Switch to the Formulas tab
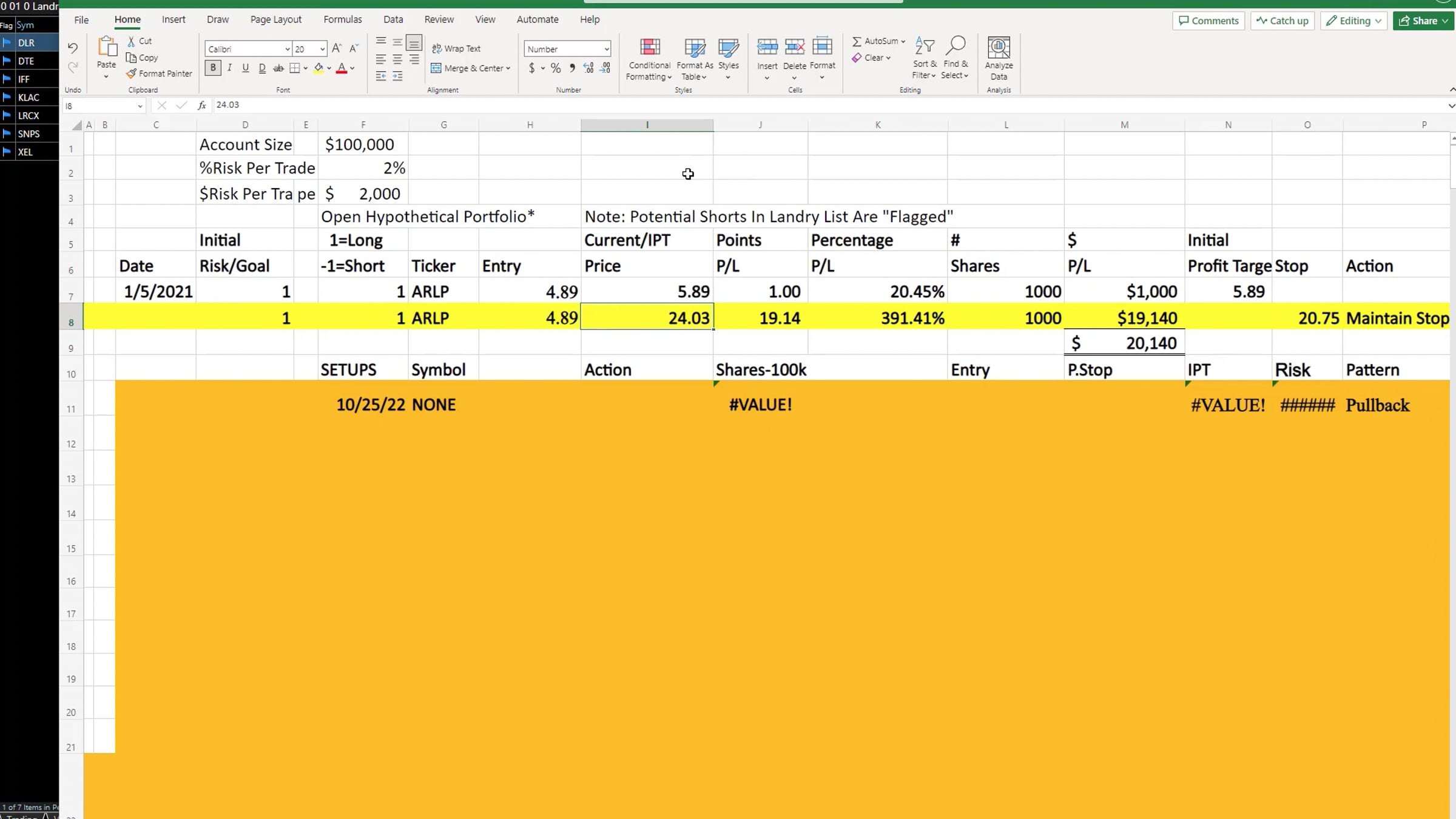 pos(343,19)
